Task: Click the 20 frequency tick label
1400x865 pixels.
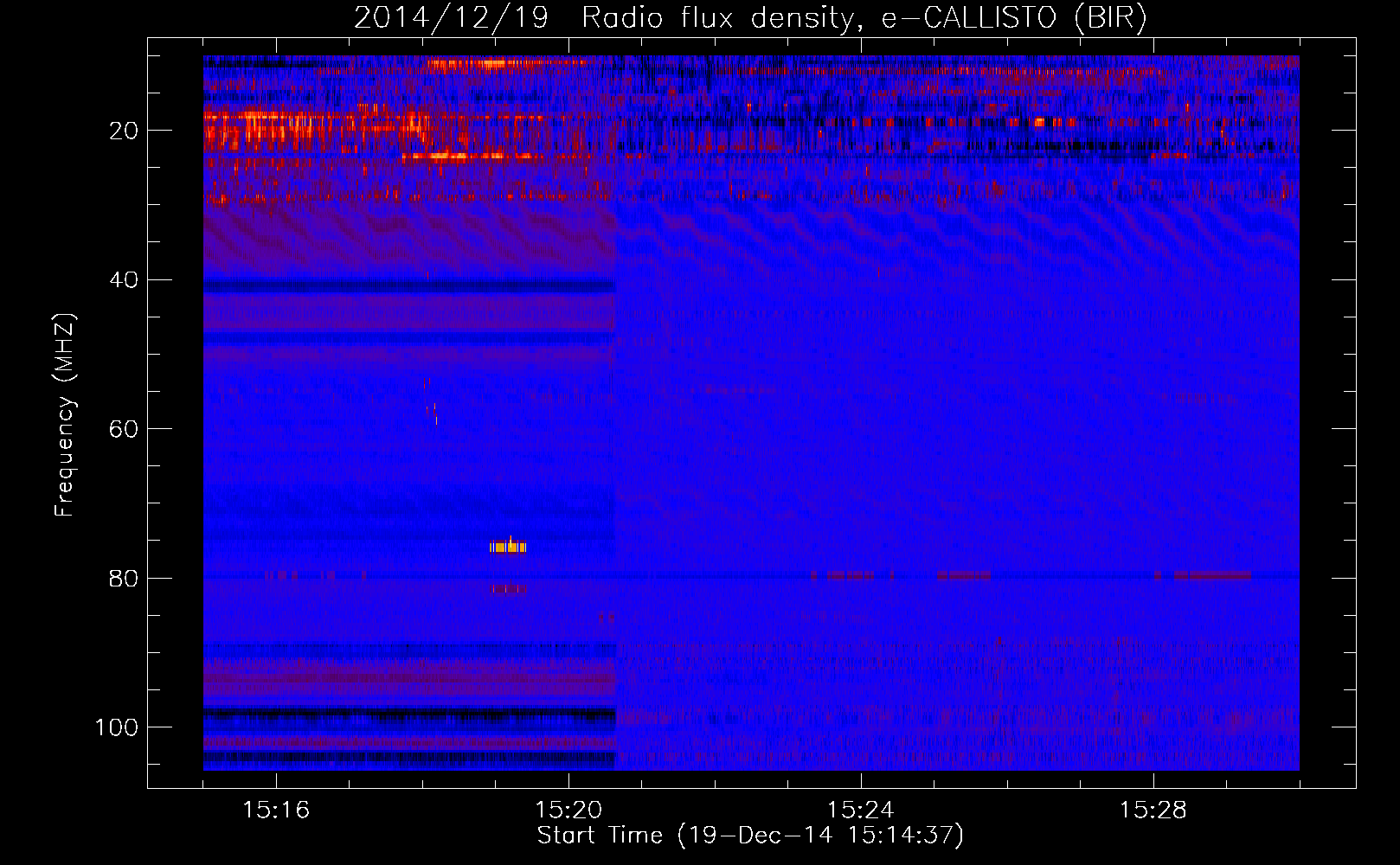Action: (x=125, y=131)
